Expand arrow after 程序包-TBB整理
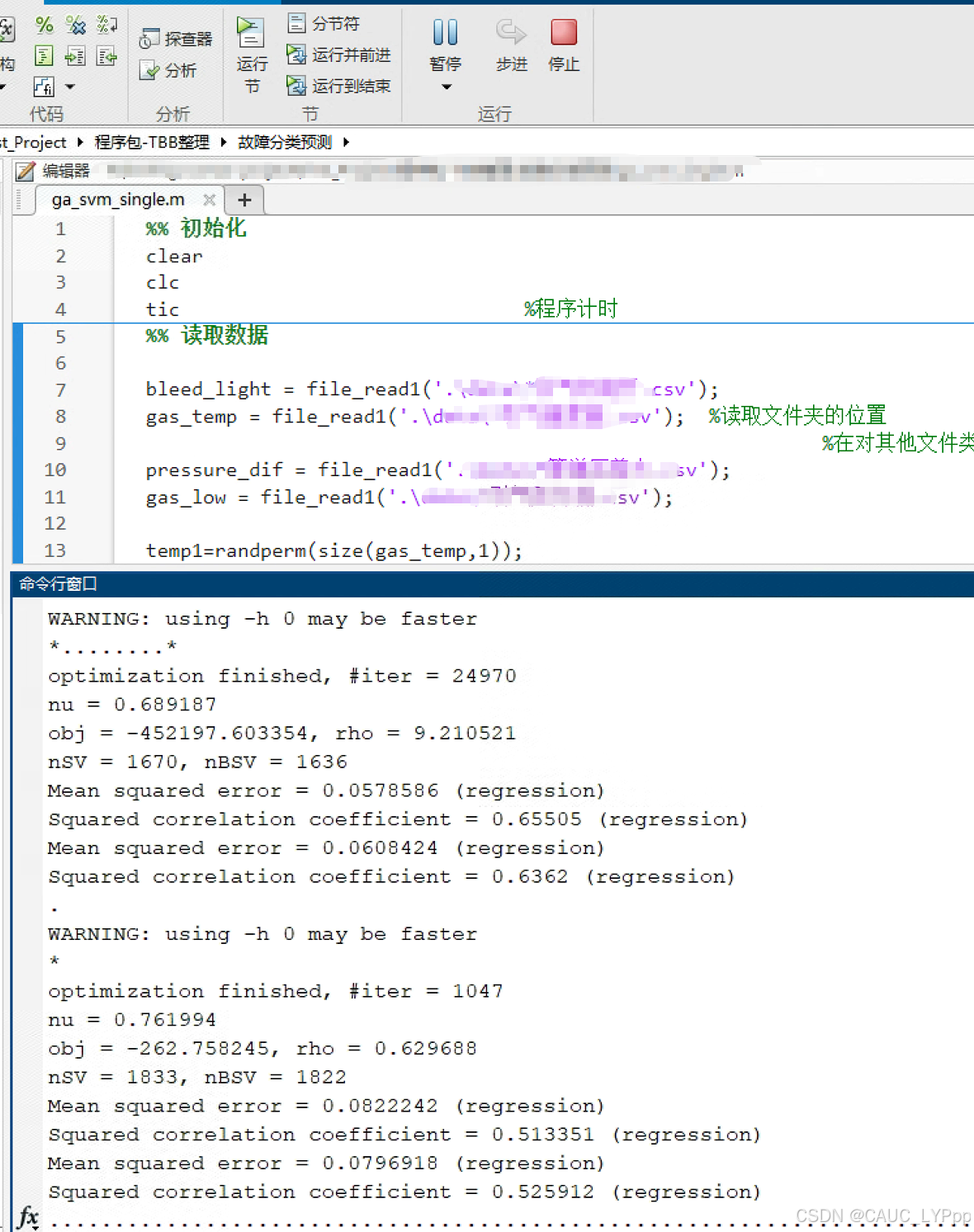 [x=223, y=142]
